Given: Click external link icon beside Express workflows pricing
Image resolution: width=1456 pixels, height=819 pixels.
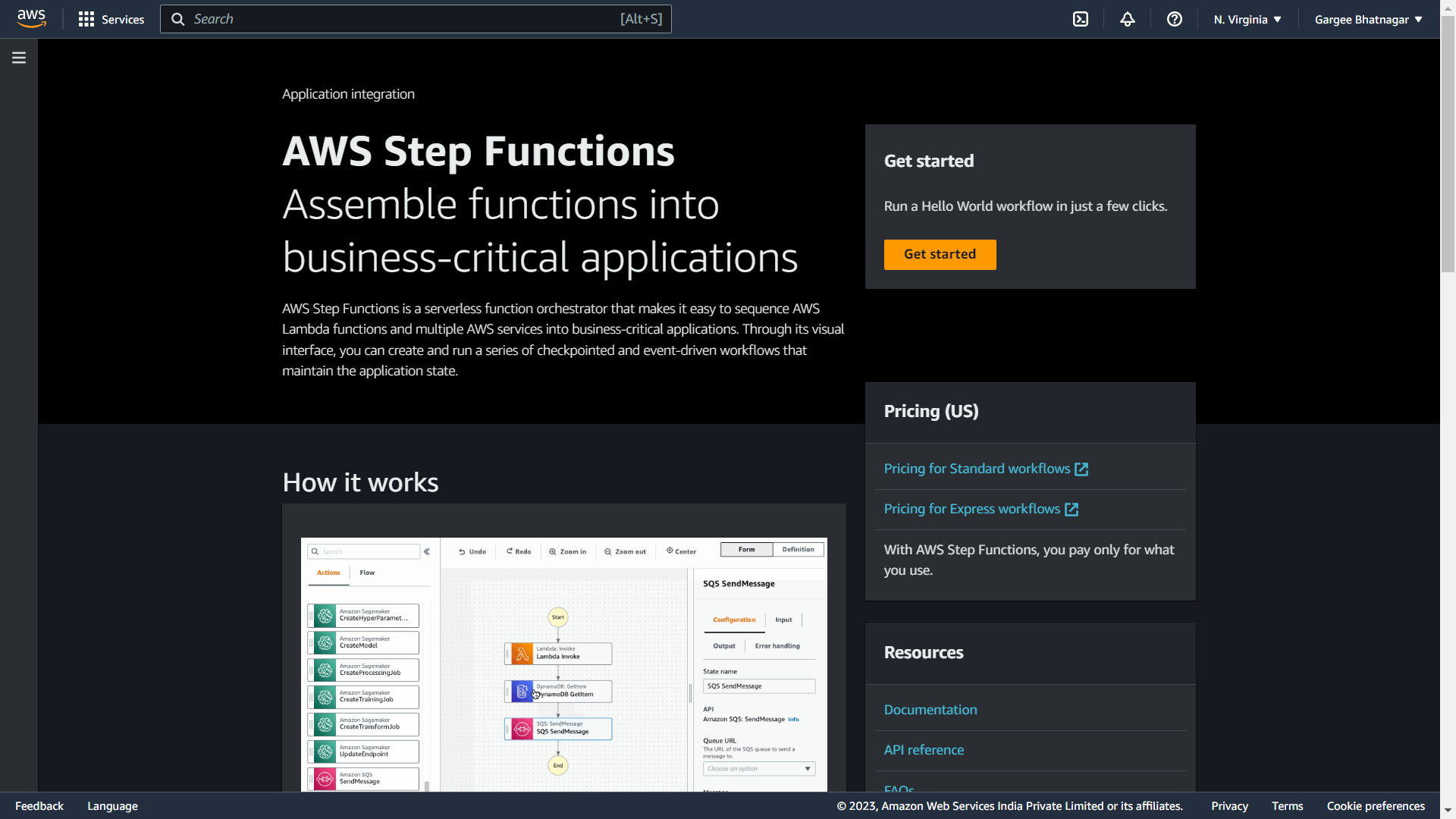Looking at the screenshot, I should (1072, 510).
